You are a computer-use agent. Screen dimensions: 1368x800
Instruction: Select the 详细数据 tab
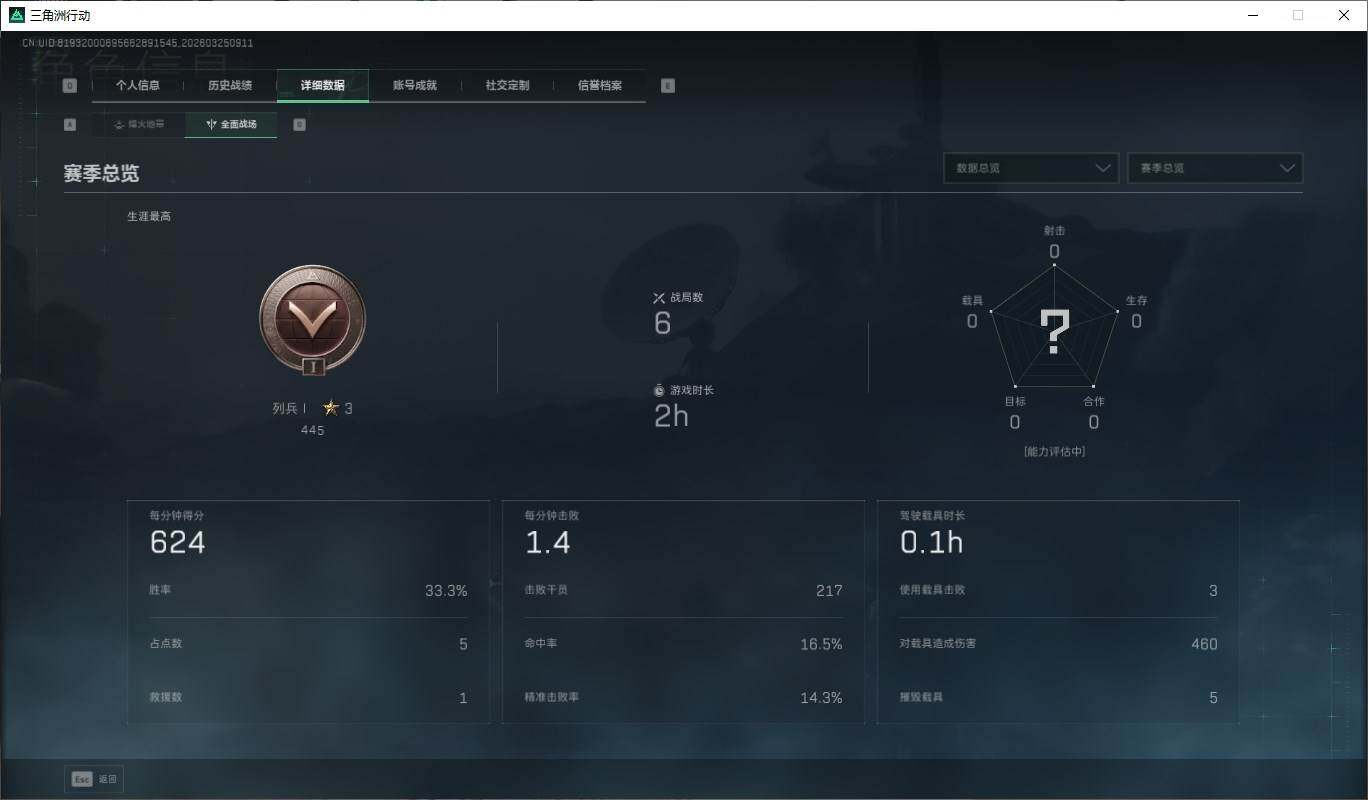point(323,85)
